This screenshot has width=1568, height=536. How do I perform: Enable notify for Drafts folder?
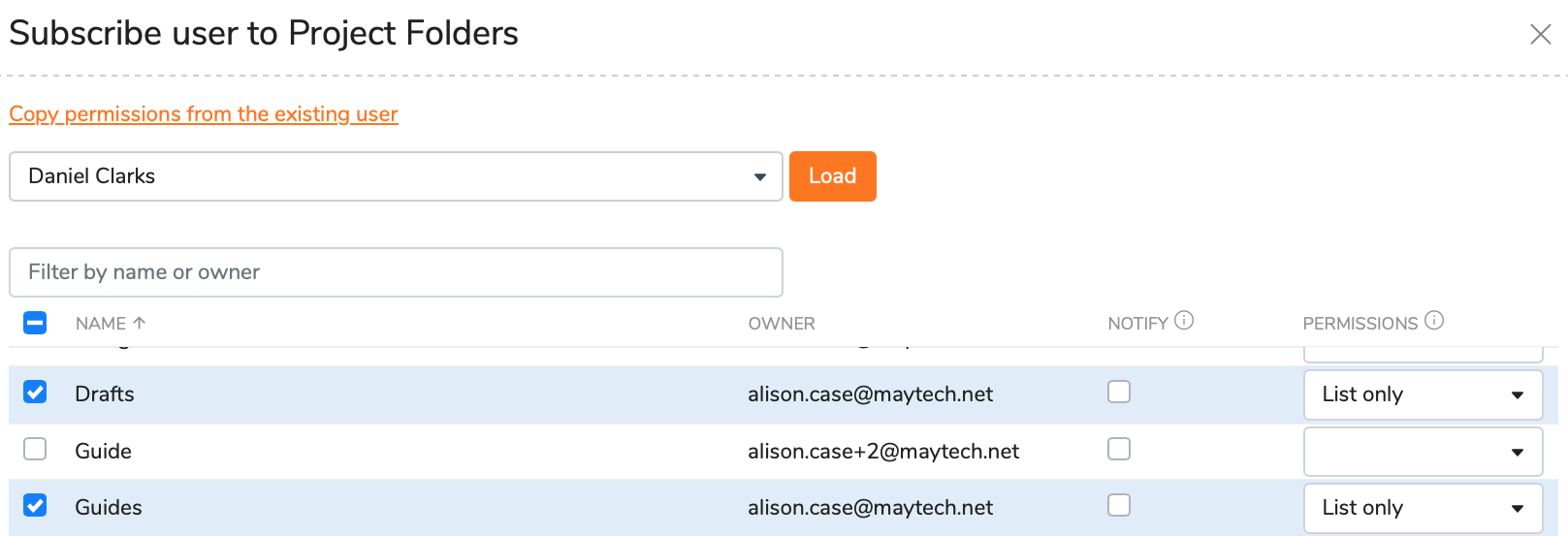[x=1119, y=392]
